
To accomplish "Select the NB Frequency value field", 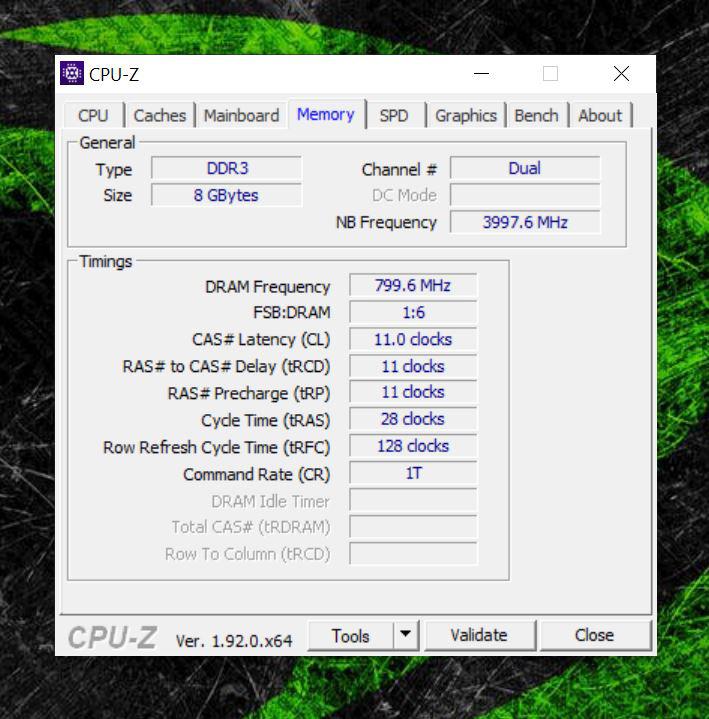I will coord(525,222).
